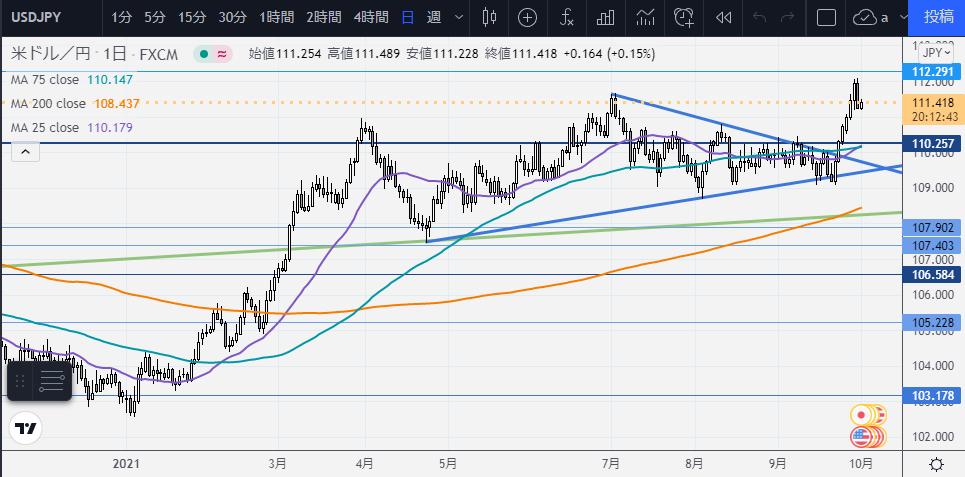Open the drawing toolbar lines-settings icon
This screenshot has width=965, height=477.
pos(52,381)
